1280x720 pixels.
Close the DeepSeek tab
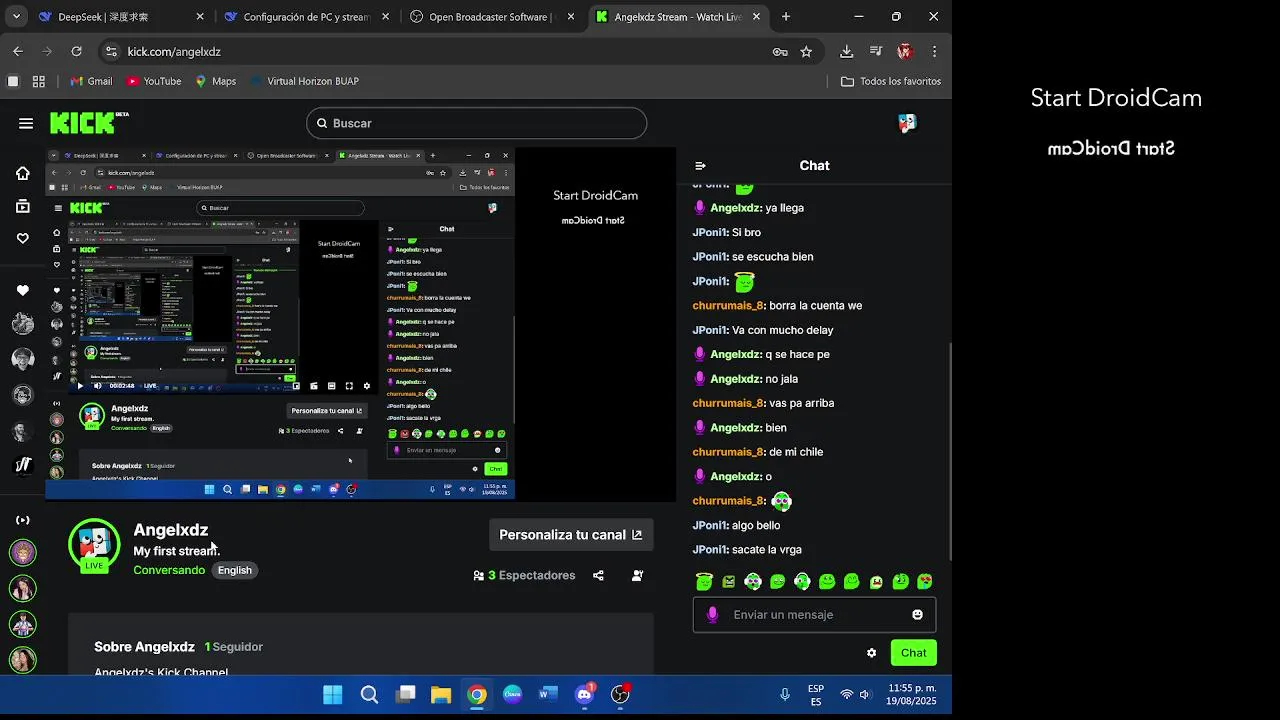[x=200, y=17]
